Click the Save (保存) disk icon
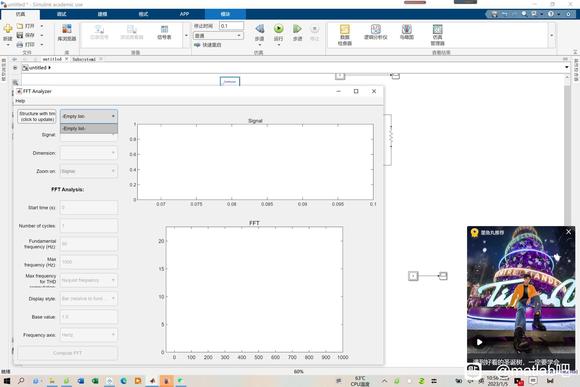 20,35
